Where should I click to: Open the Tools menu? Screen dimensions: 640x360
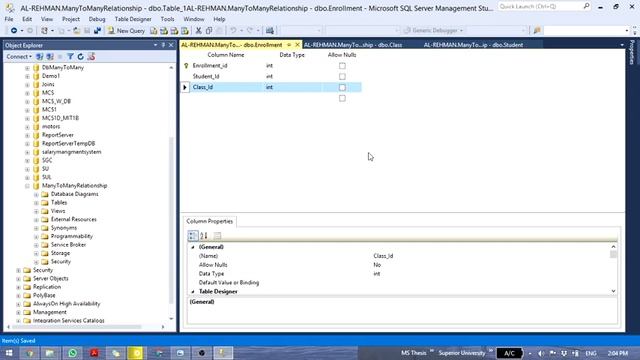tap(167, 19)
